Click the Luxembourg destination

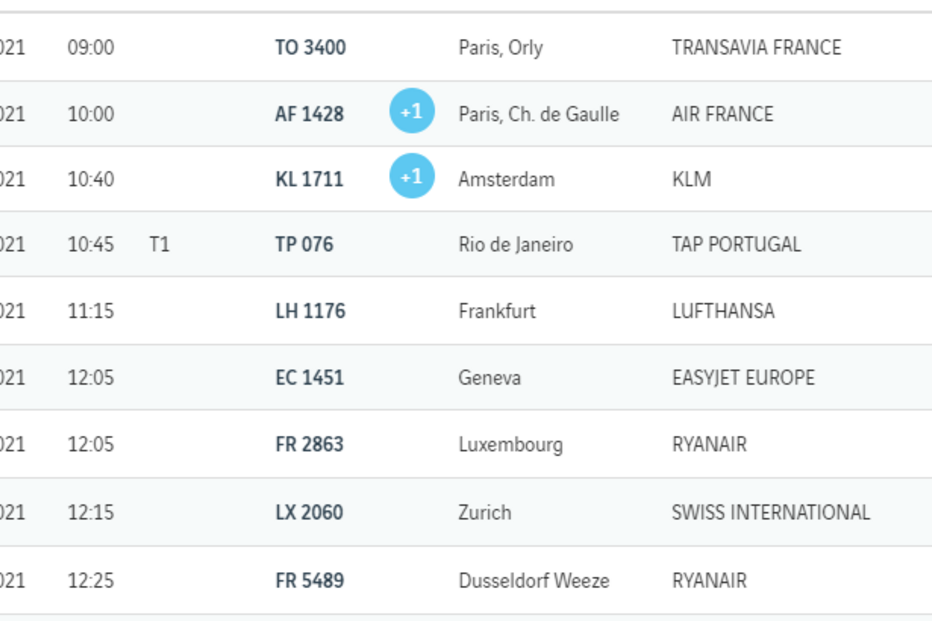click(x=510, y=444)
